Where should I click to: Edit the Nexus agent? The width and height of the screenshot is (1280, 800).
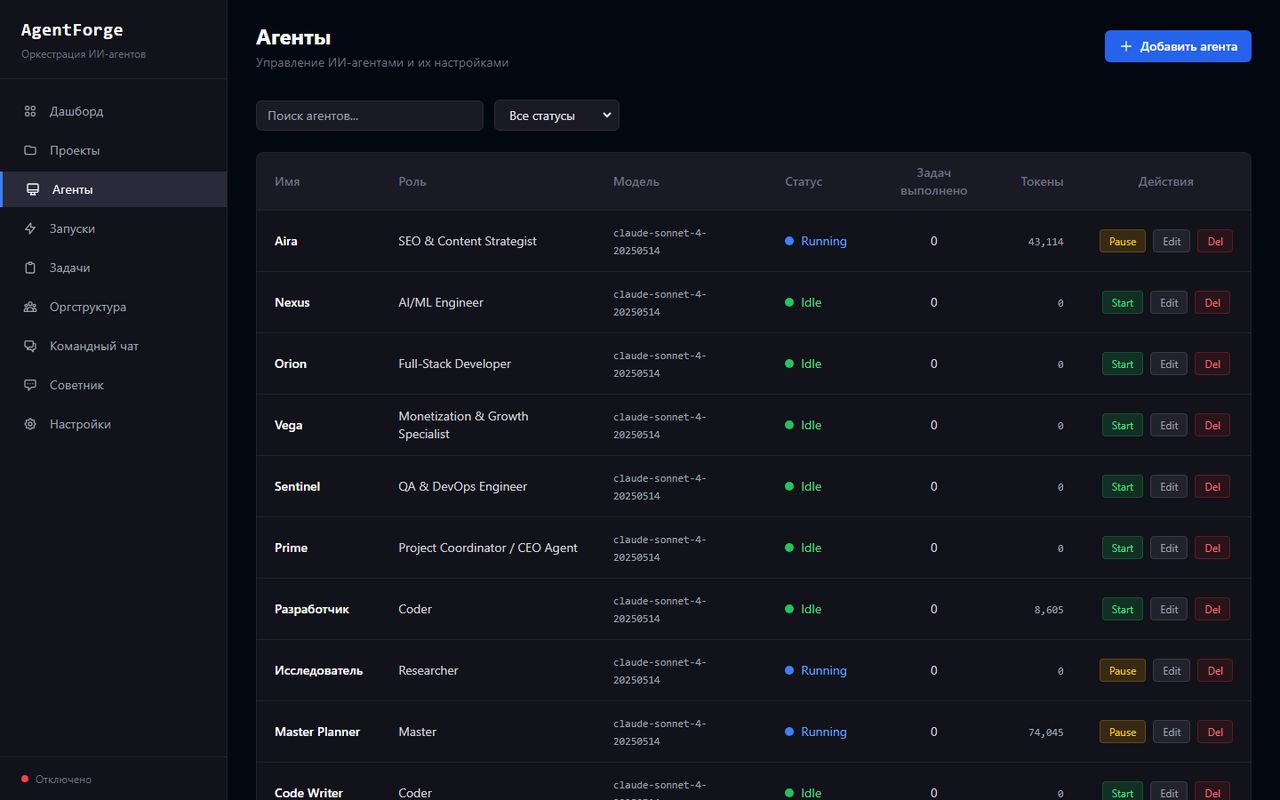1169,302
